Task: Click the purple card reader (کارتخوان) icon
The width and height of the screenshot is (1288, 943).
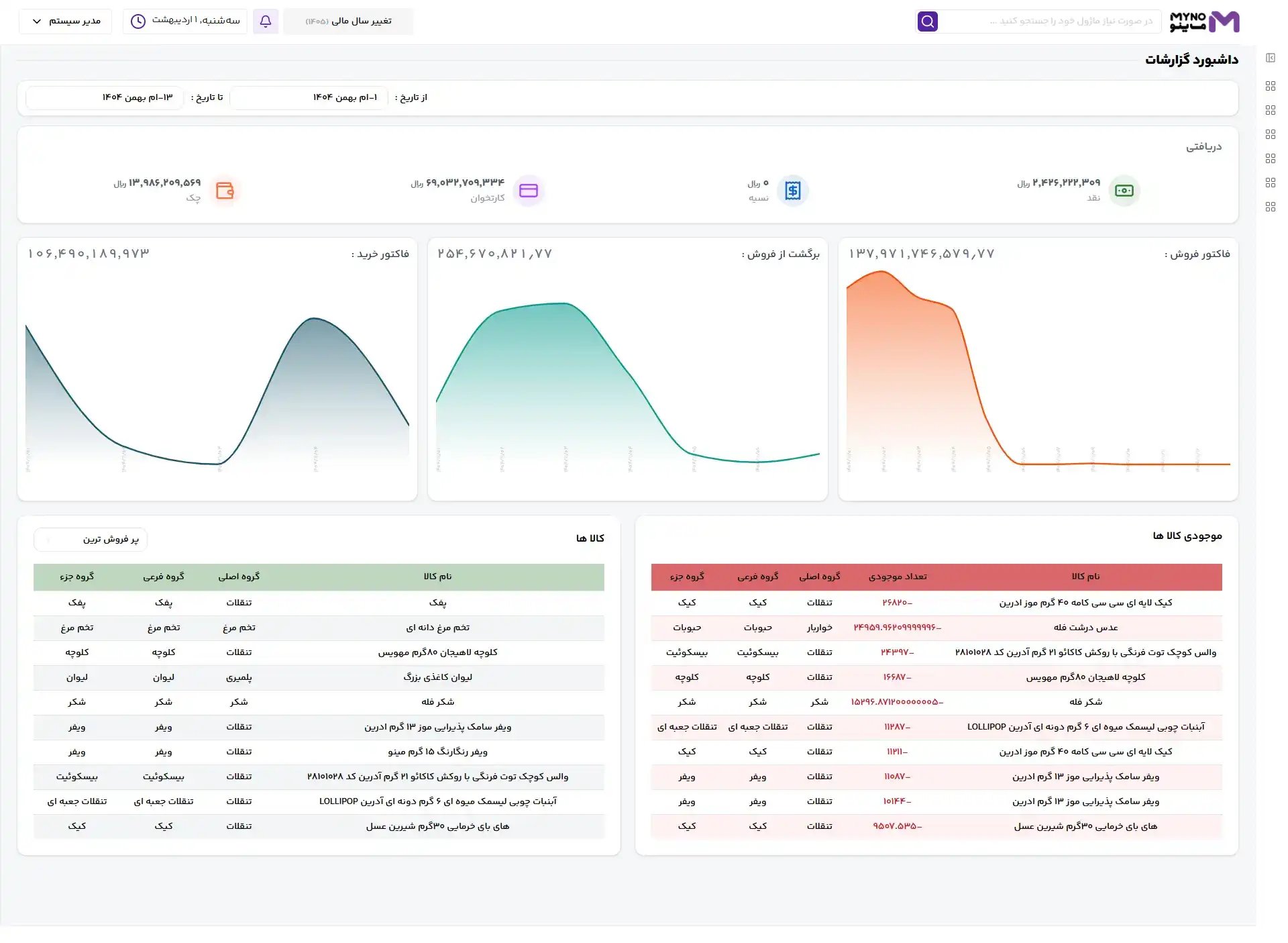Action: tap(529, 191)
